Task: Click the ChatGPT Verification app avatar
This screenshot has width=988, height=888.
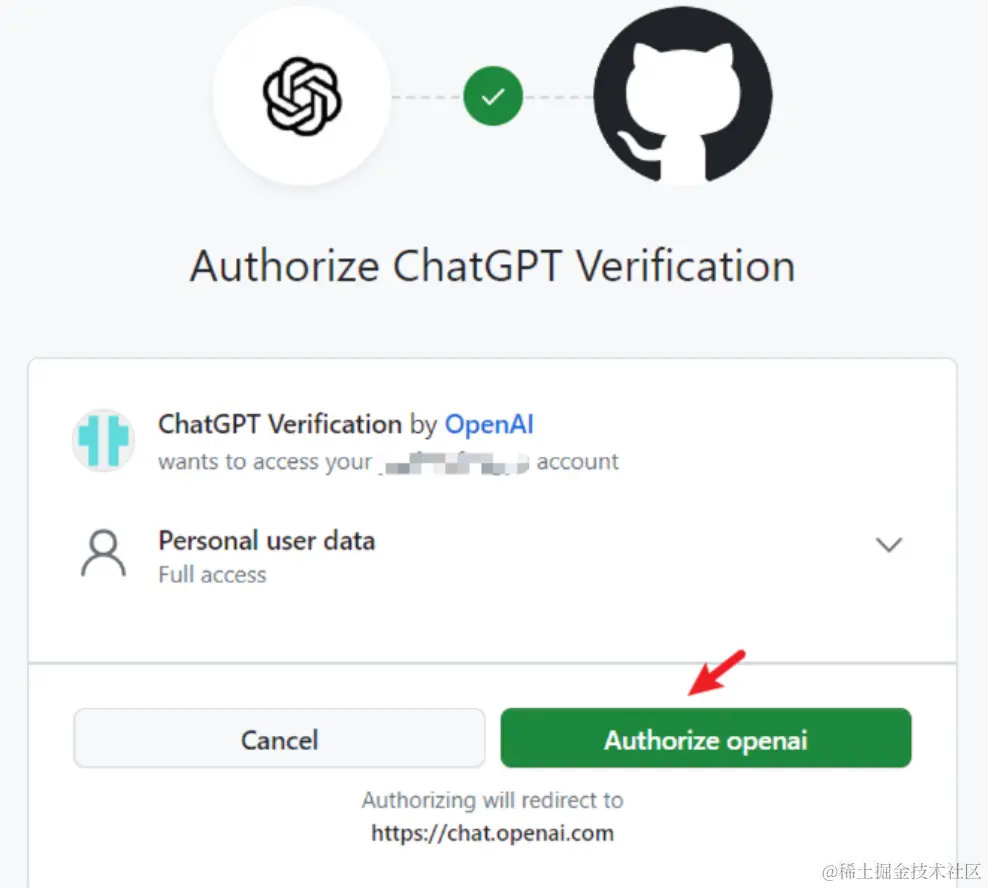Action: (103, 441)
